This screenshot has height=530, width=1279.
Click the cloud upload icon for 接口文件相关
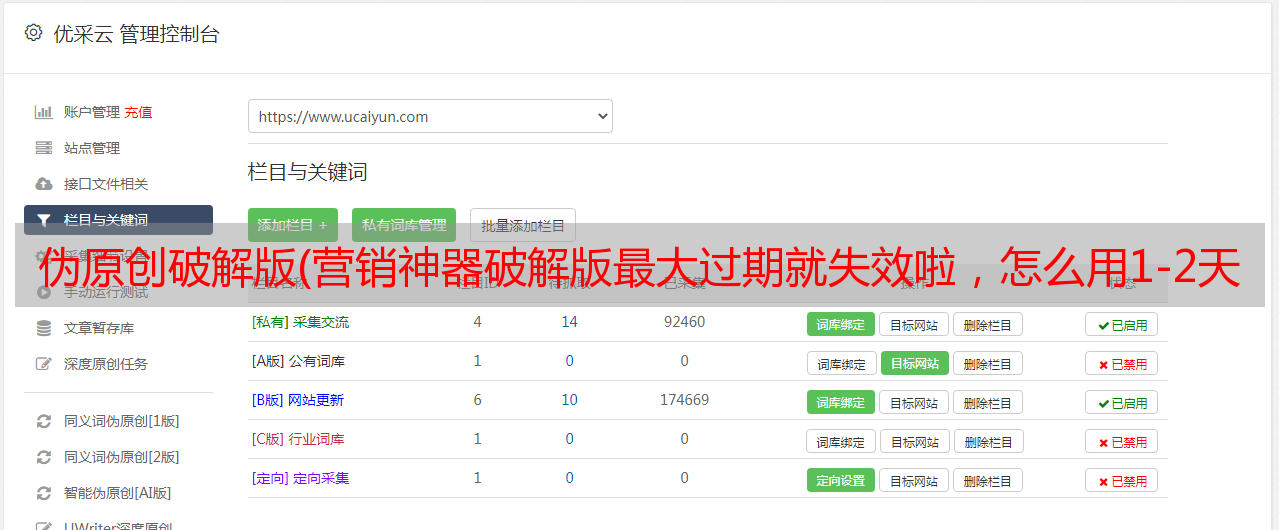coord(43,184)
